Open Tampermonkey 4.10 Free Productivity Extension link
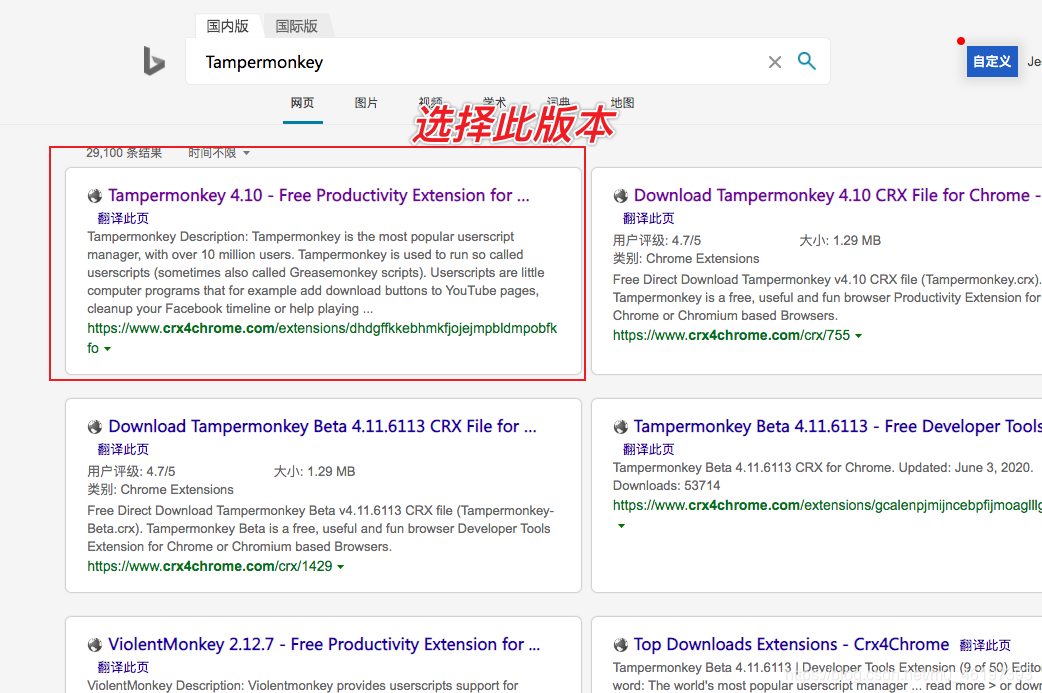Screen dimensions: 1042x693 pyautogui.click(x=319, y=195)
